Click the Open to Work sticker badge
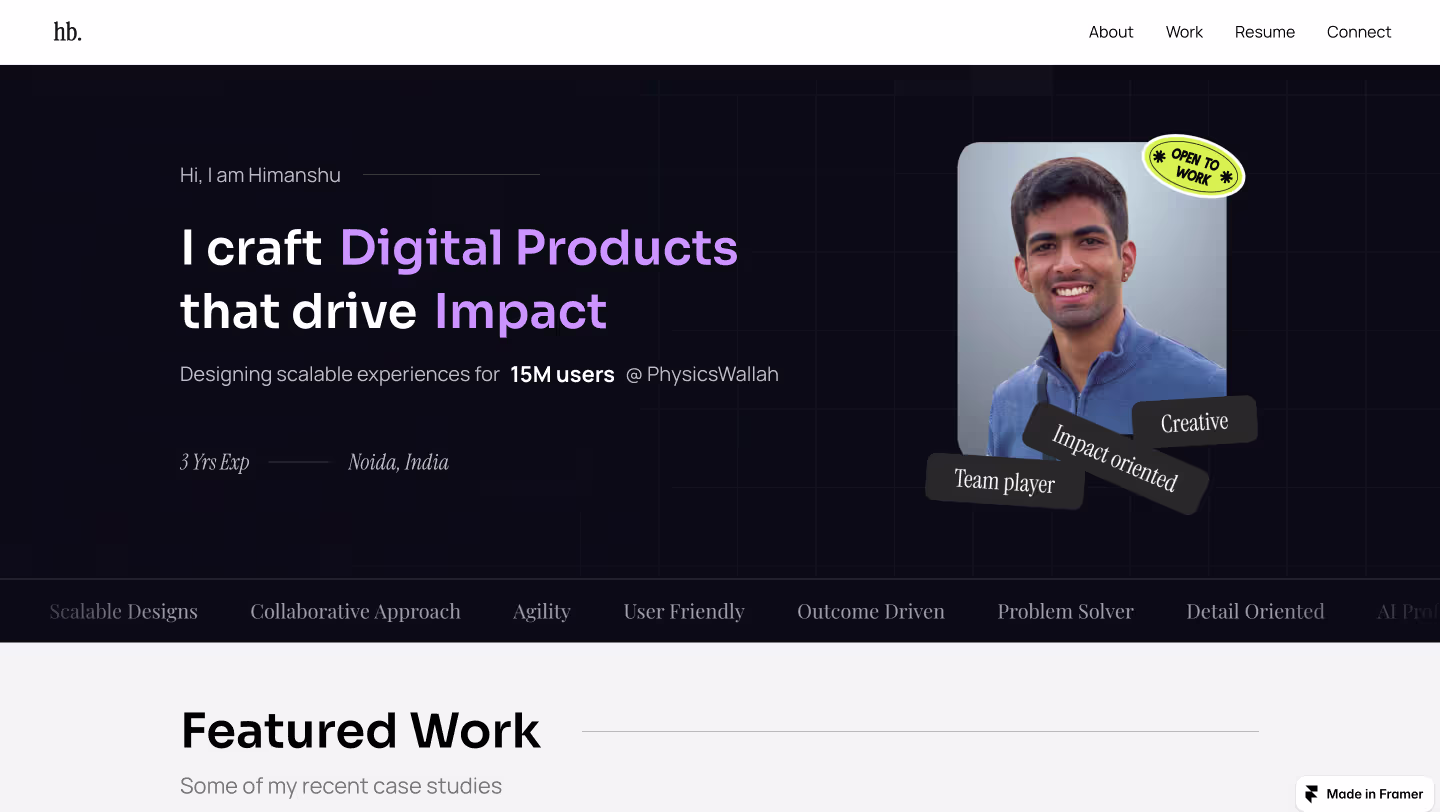This screenshot has height=812, width=1440. (1193, 166)
